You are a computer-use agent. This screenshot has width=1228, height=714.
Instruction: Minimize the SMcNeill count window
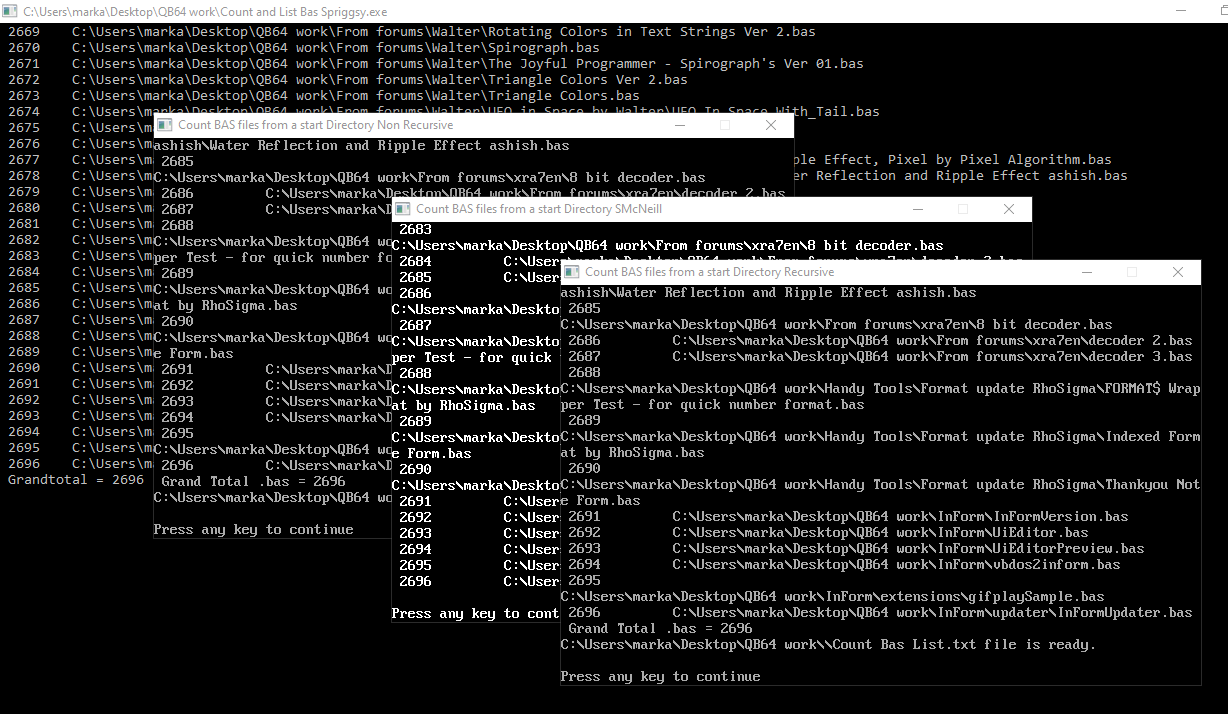(917, 209)
